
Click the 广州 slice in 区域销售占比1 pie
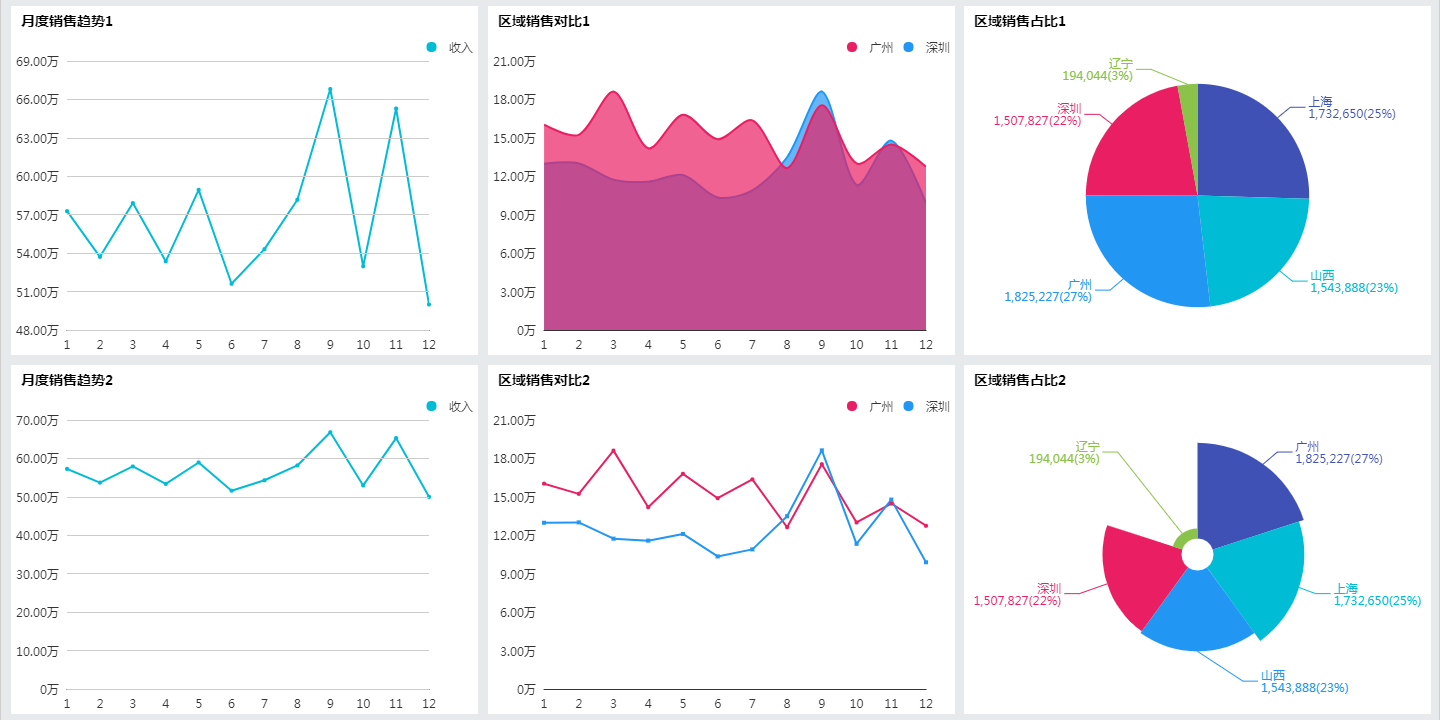[1145, 250]
